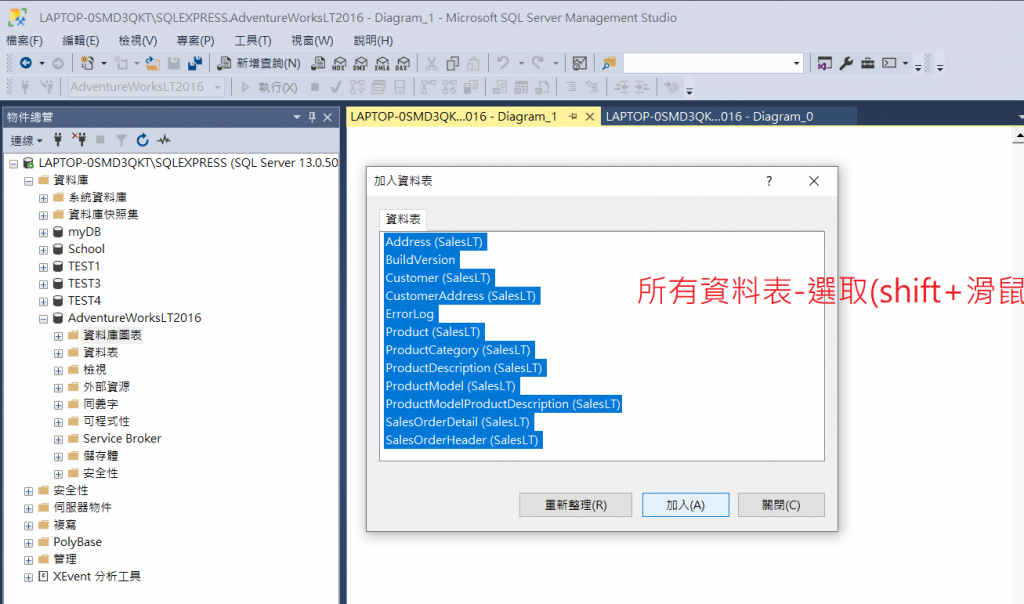
Task: Close the 物件總管 panel
Action: pos(328,117)
